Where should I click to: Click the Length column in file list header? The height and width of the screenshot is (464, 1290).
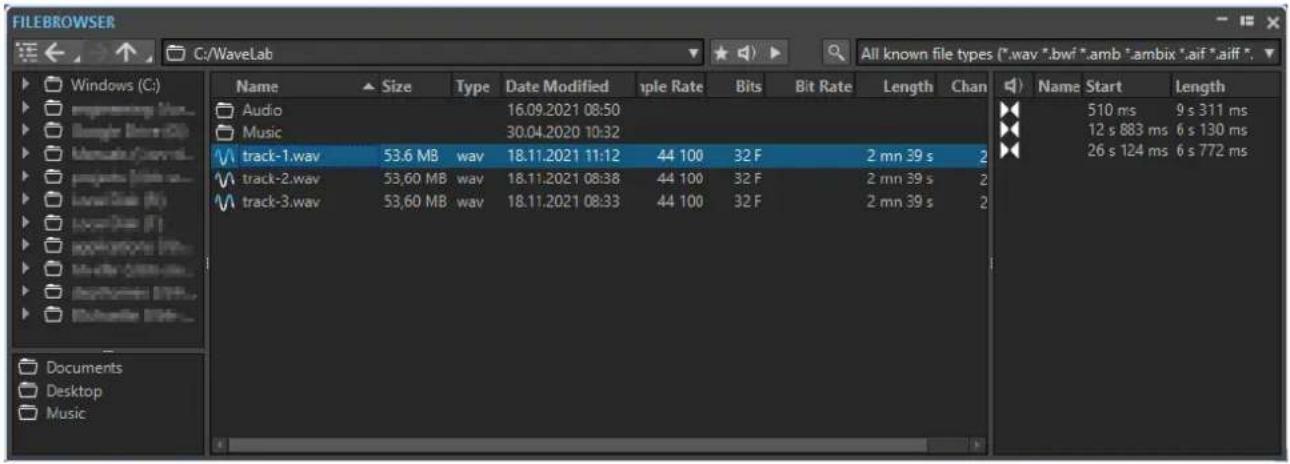pos(907,87)
